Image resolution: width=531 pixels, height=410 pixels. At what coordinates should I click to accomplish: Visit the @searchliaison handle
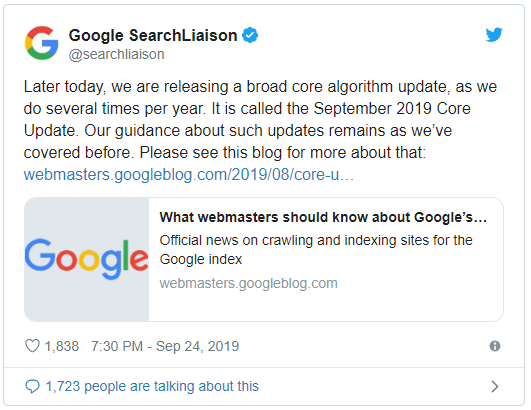coord(116,55)
